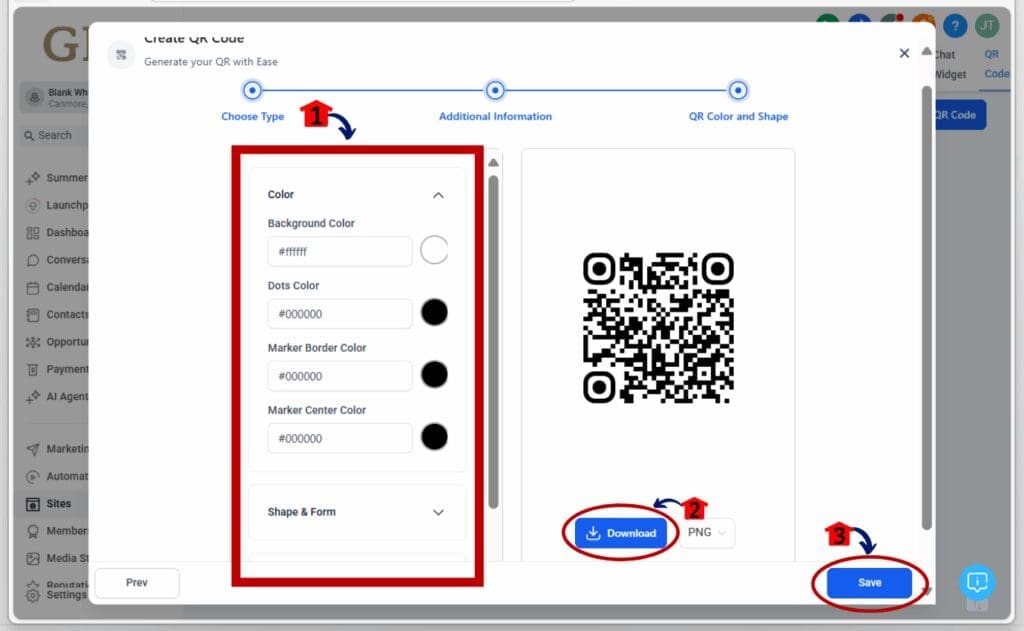The width and height of the screenshot is (1024, 631).
Task: Click the Automation icon in sidebar
Action: click(x=33, y=477)
